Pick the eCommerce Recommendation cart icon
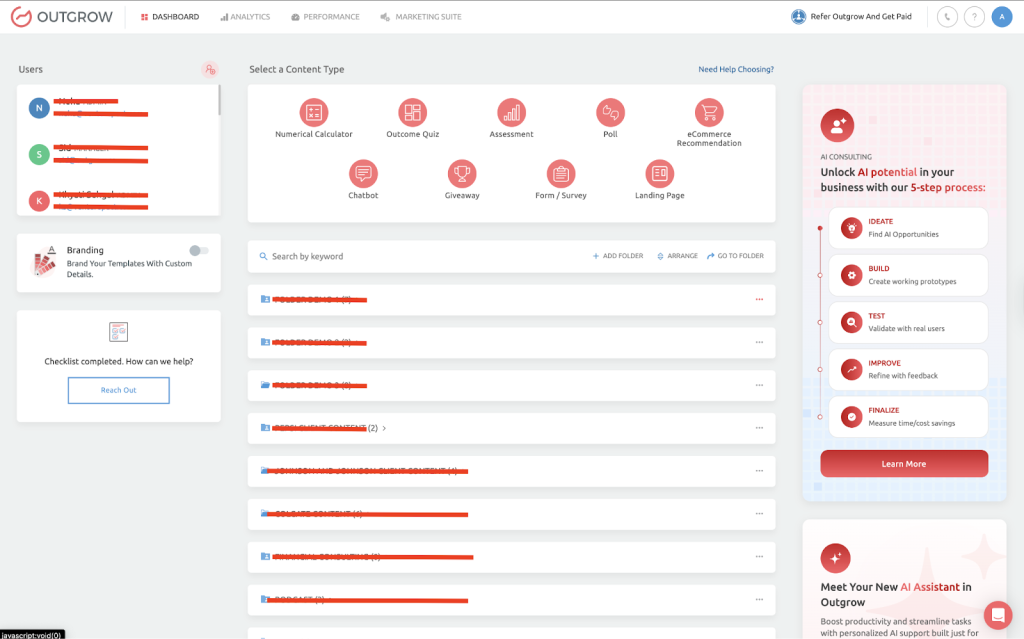Viewport: 1024px width, 639px height. [x=709, y=112]
